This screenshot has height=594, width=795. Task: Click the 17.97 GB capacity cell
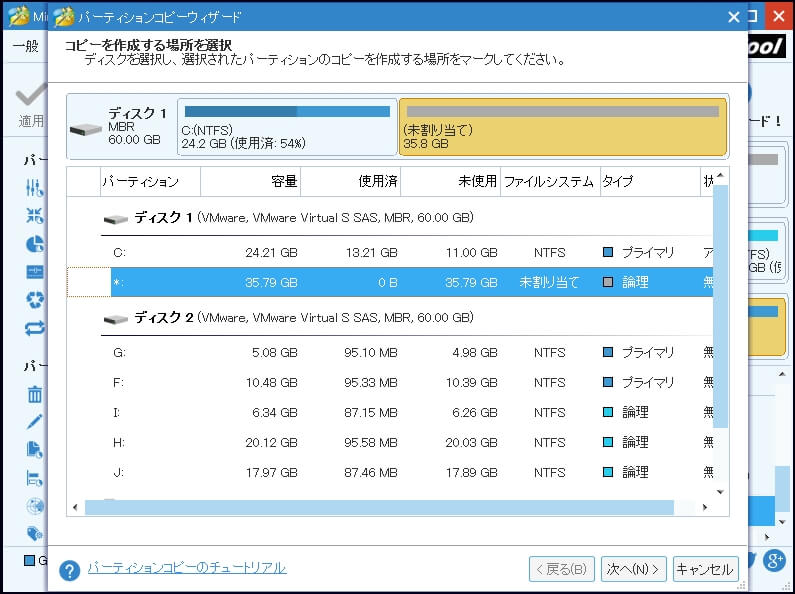(271, 472)
